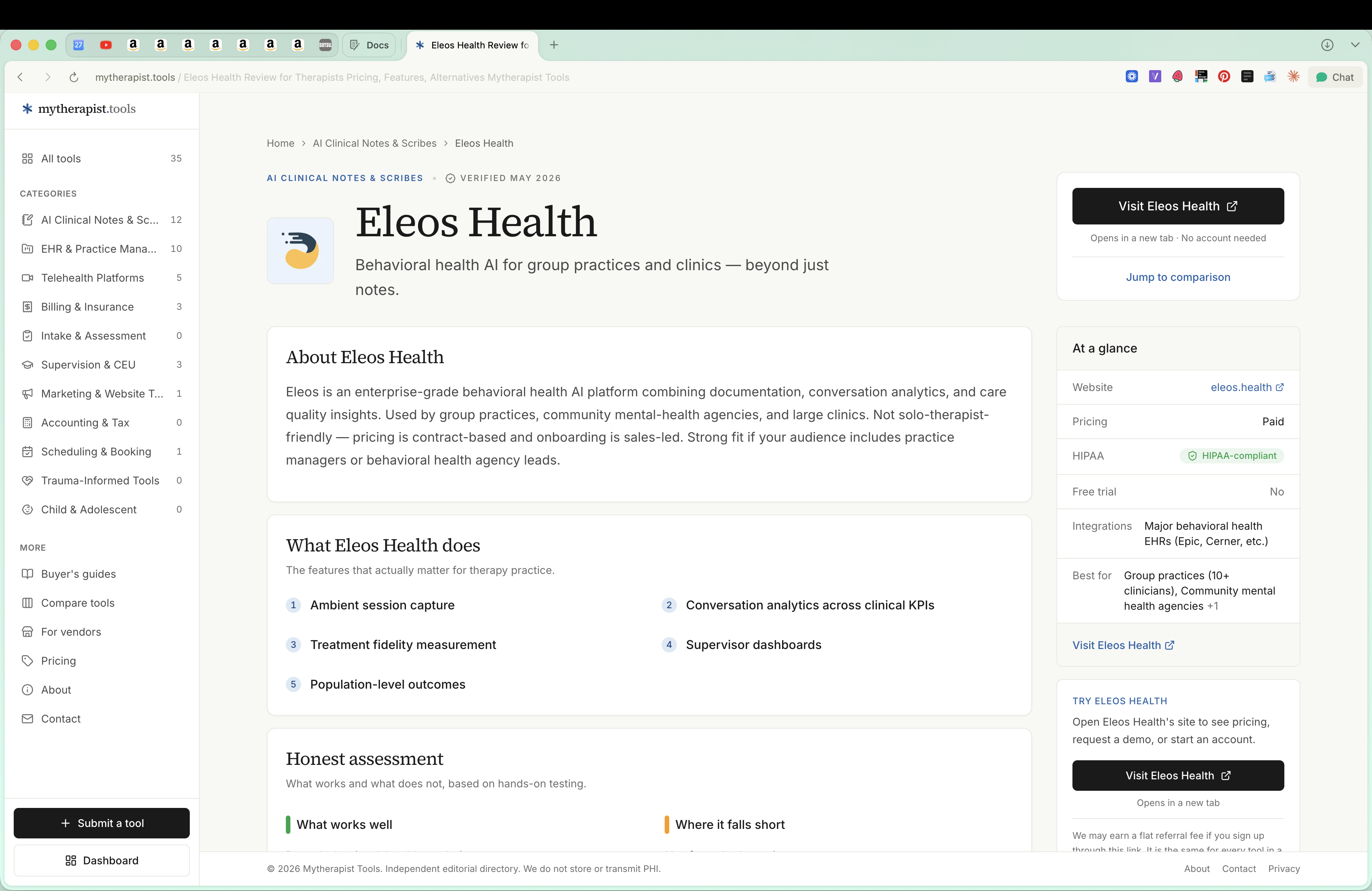Image resolution: width=1372 pixels, height=891 pixels.
Task: Open Intake & Assessment sidebar category
Action: (102, 335)
